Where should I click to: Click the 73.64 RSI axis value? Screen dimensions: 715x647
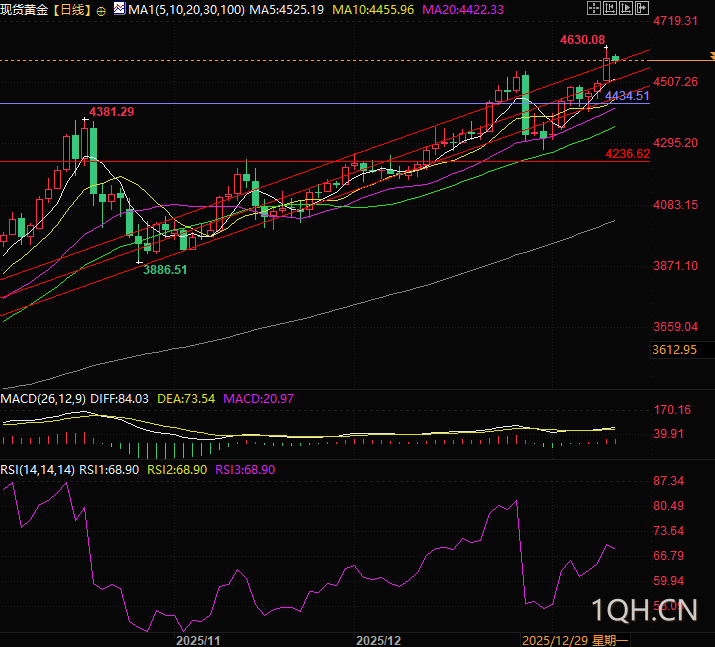tap(668, 531)
